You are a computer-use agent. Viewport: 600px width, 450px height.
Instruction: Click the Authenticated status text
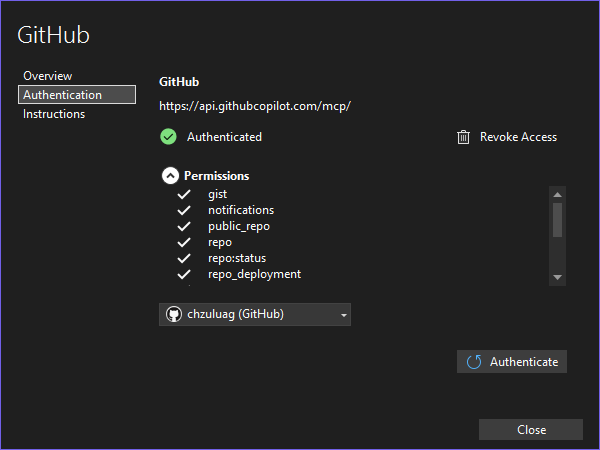point(224,137)
